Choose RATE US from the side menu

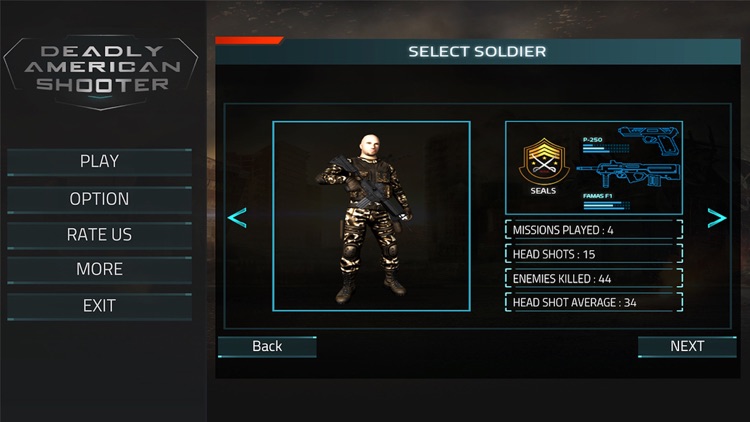(x=99, y=235)
